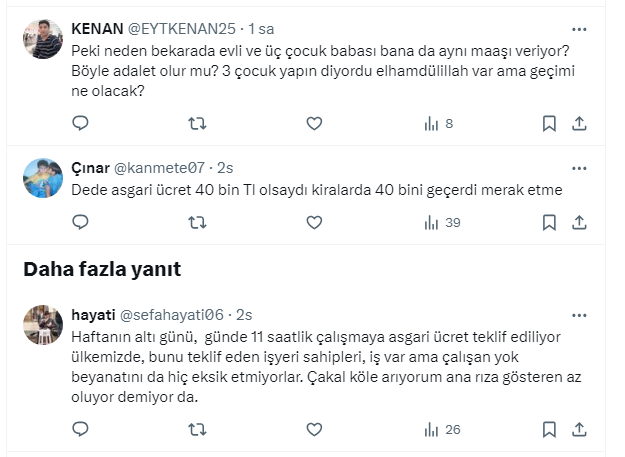Open Çınar's profile picture
The height and width of the screenshot is (457, 625).
point(44,178)
